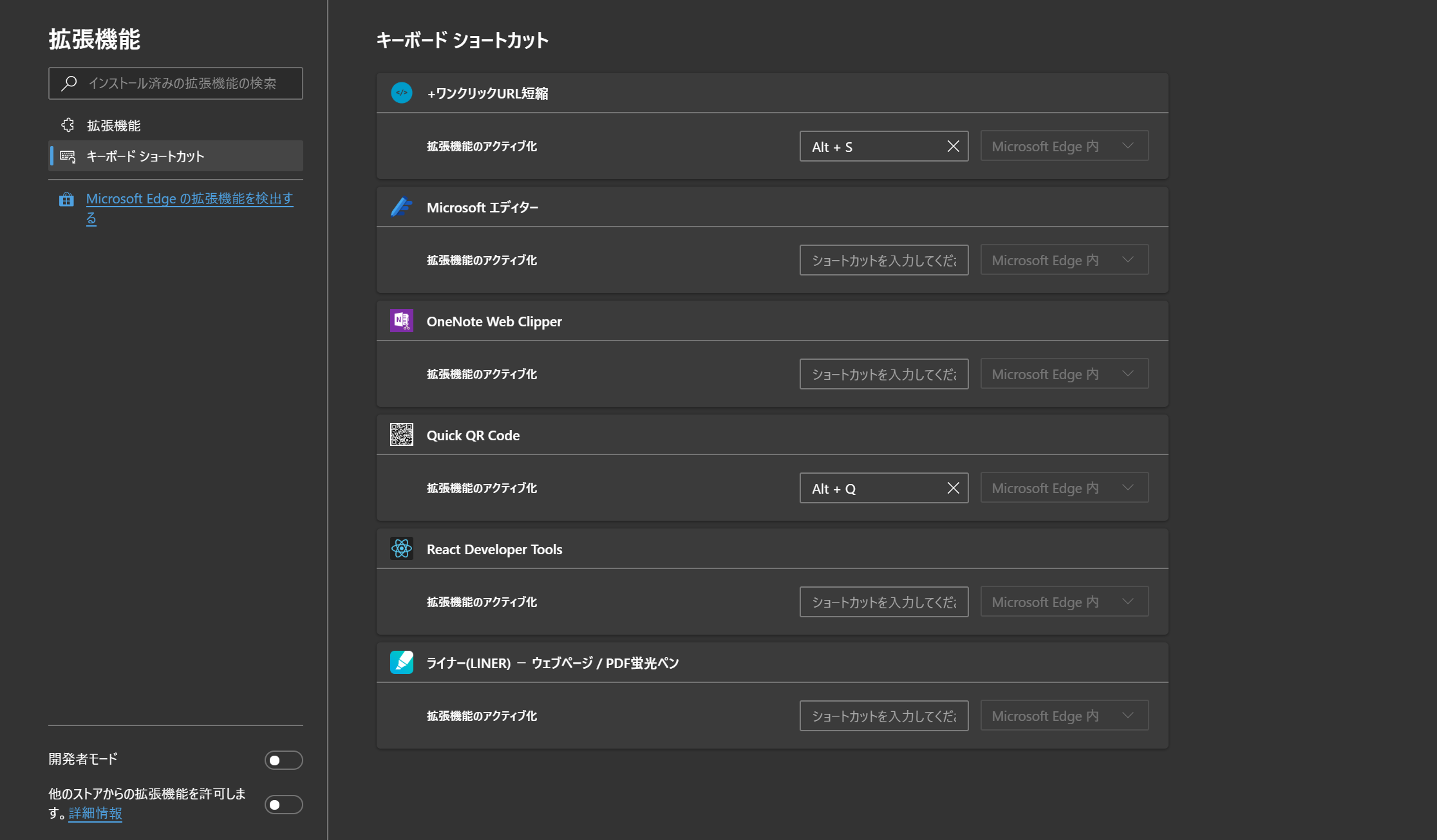The width and height of the screenshot is (1437, 840).
Task: Open Microsoft Edge の拡張機能を検出する link
Action: [189, 199]
